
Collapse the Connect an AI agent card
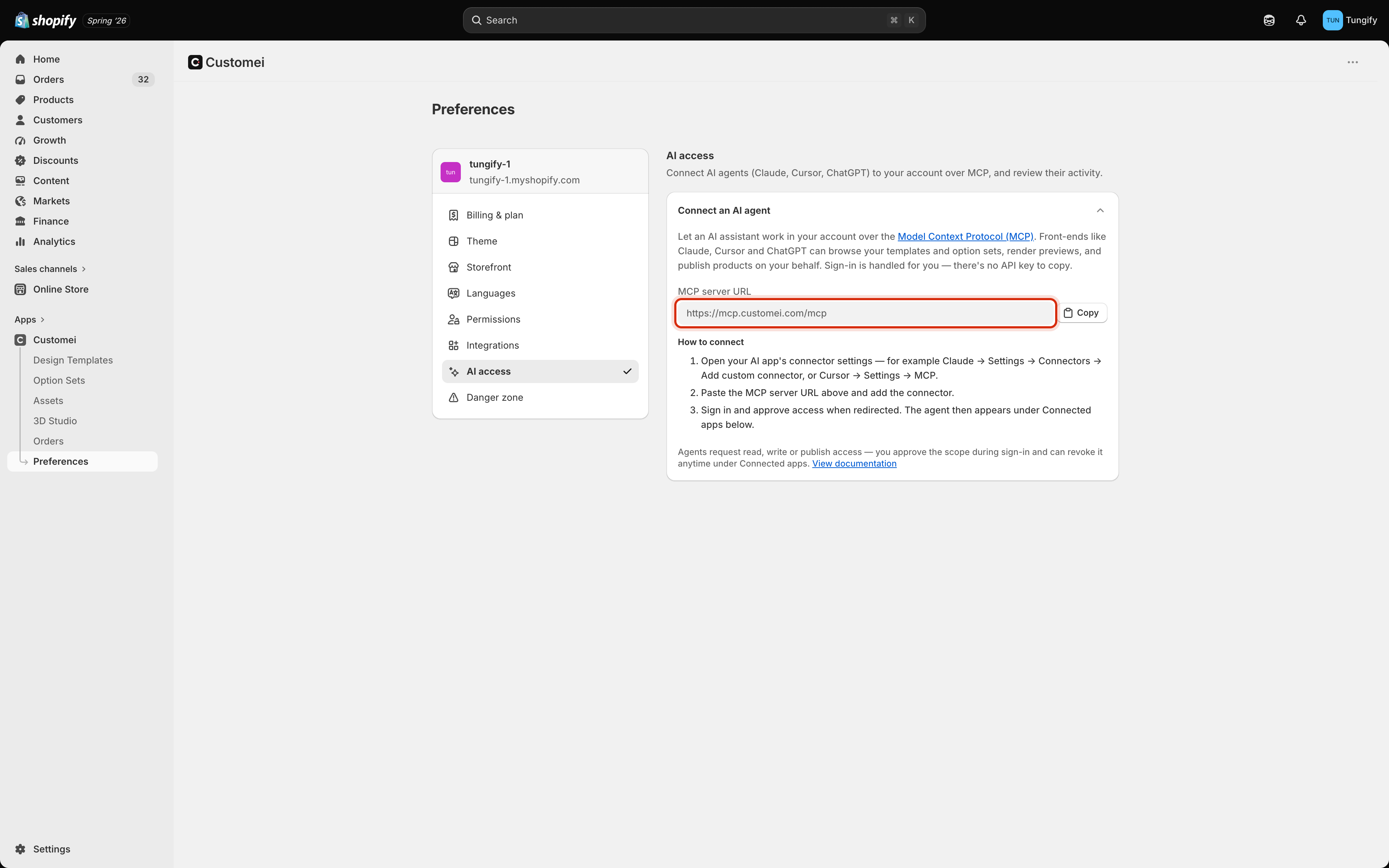coord(1100,211)
